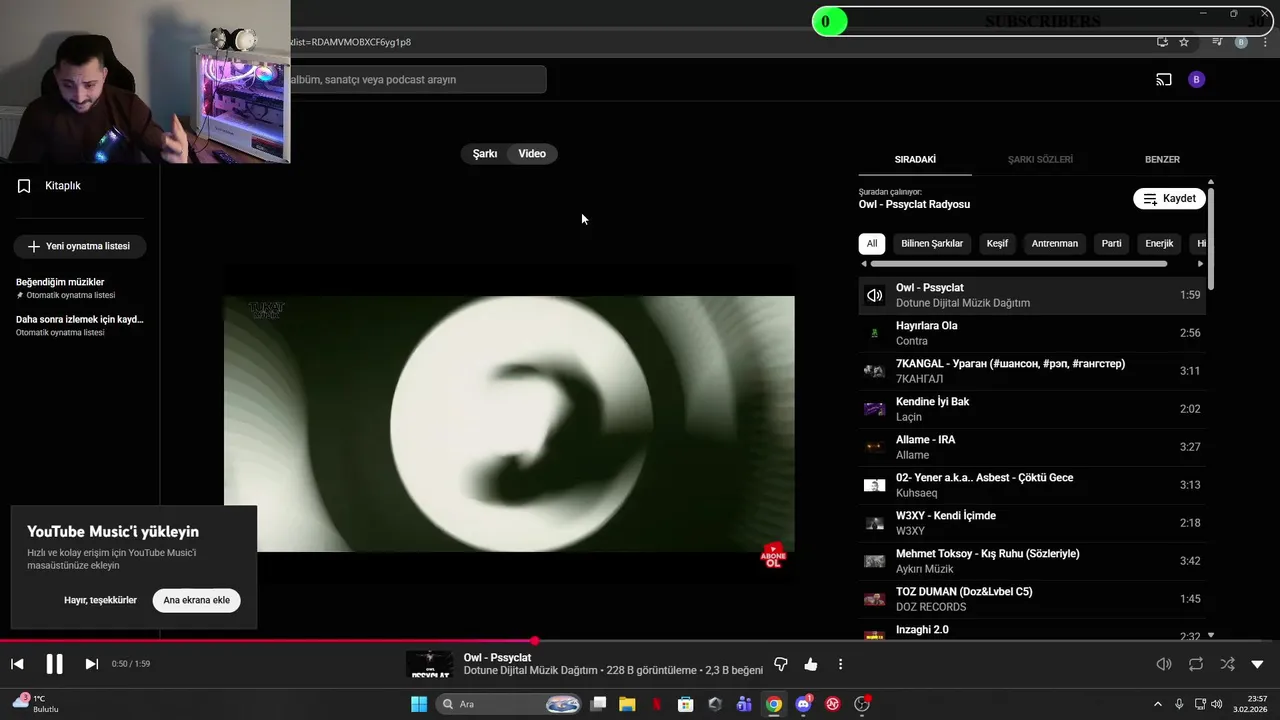Click the album thumbnail in player bar
1280x720 pixels.
[x=430, y=664]
